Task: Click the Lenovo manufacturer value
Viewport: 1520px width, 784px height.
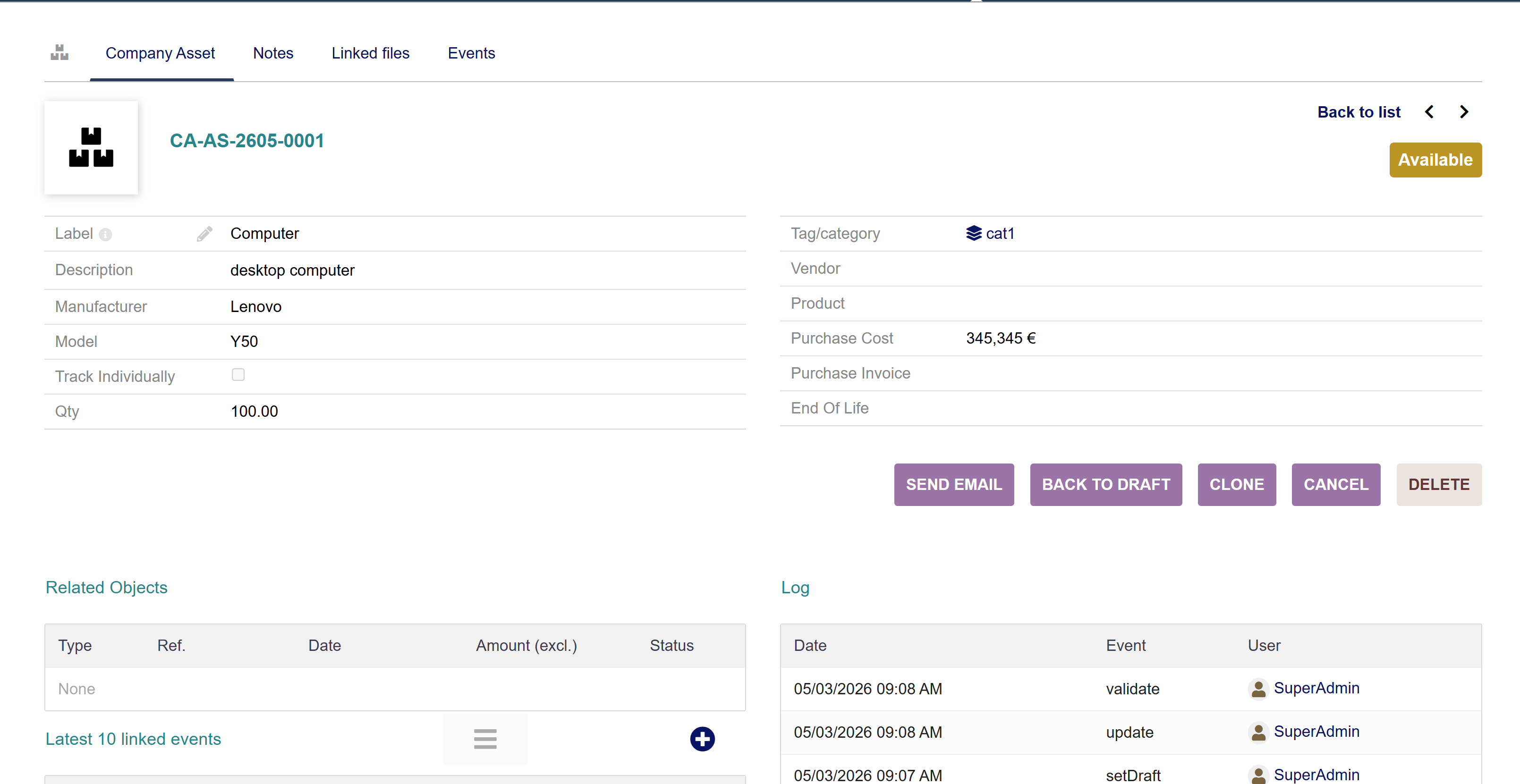Action: [255, 307]
